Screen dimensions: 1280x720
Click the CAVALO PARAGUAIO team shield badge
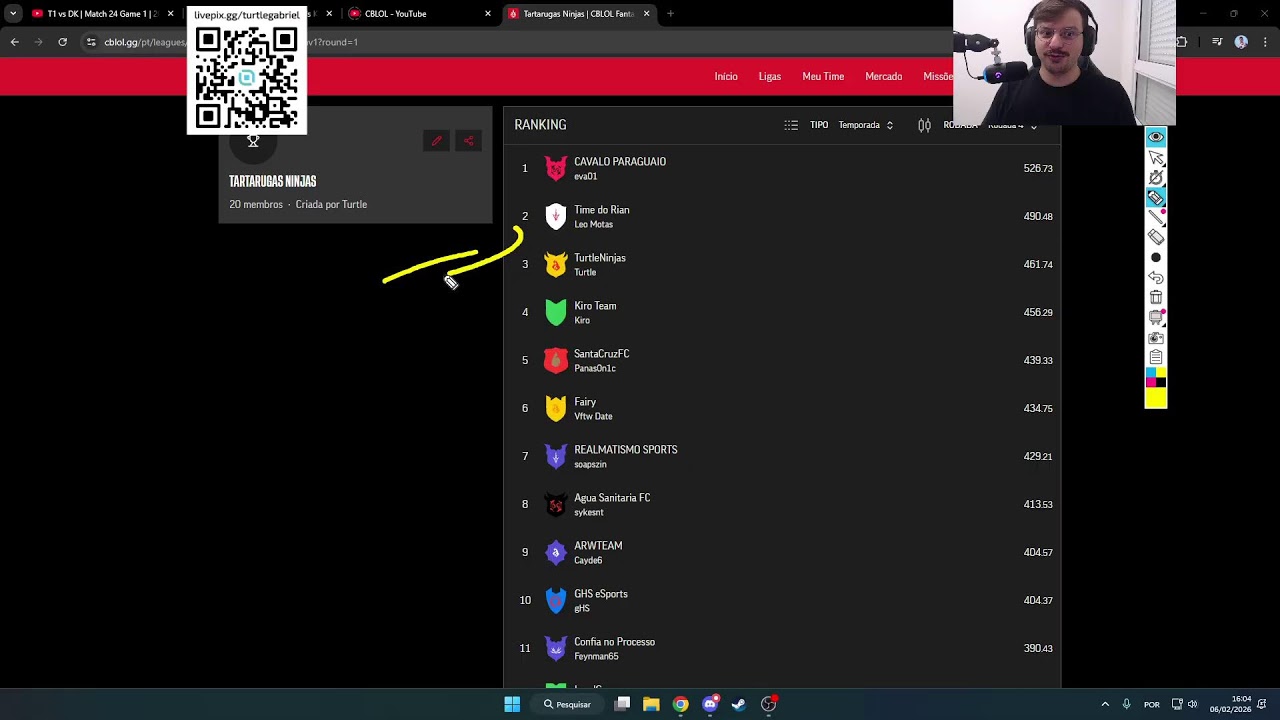pos(555,168)
